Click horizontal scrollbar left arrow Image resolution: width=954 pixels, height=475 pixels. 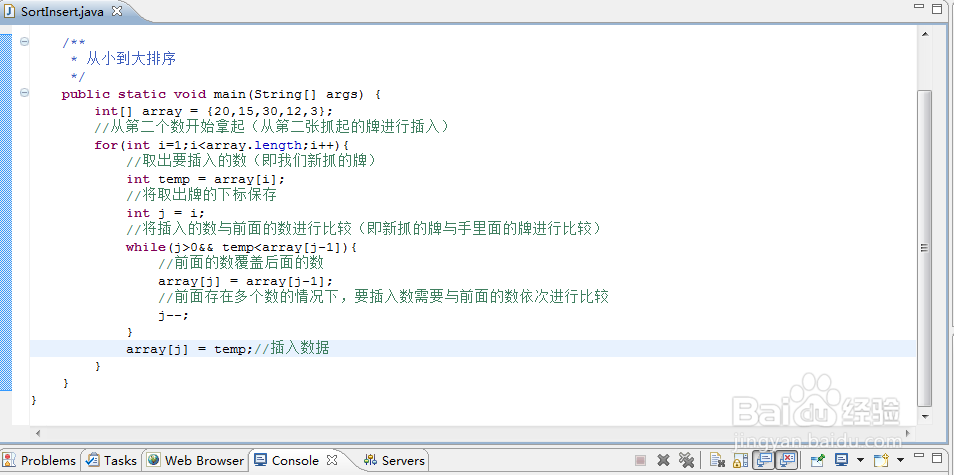tap(38, 433)
